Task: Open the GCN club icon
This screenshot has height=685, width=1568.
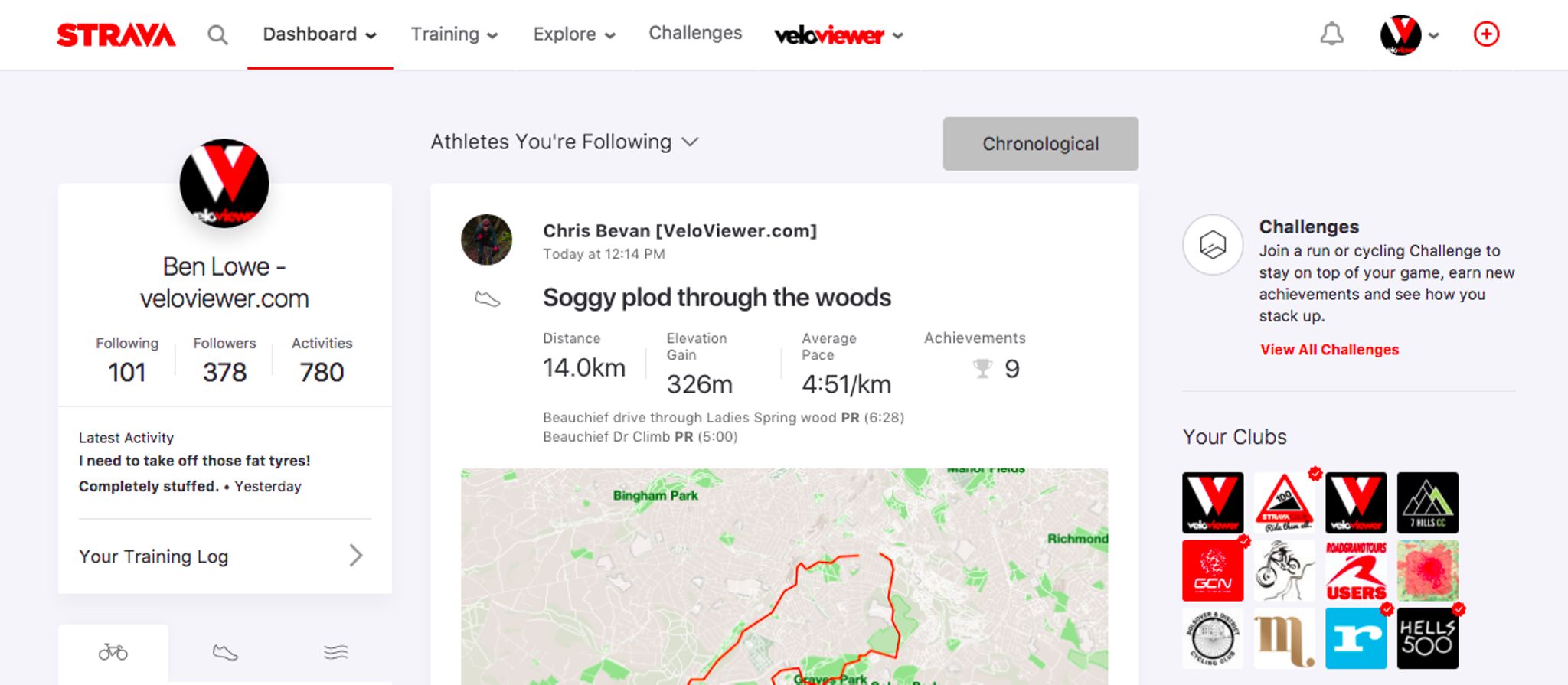Action: coord(1213,570)
